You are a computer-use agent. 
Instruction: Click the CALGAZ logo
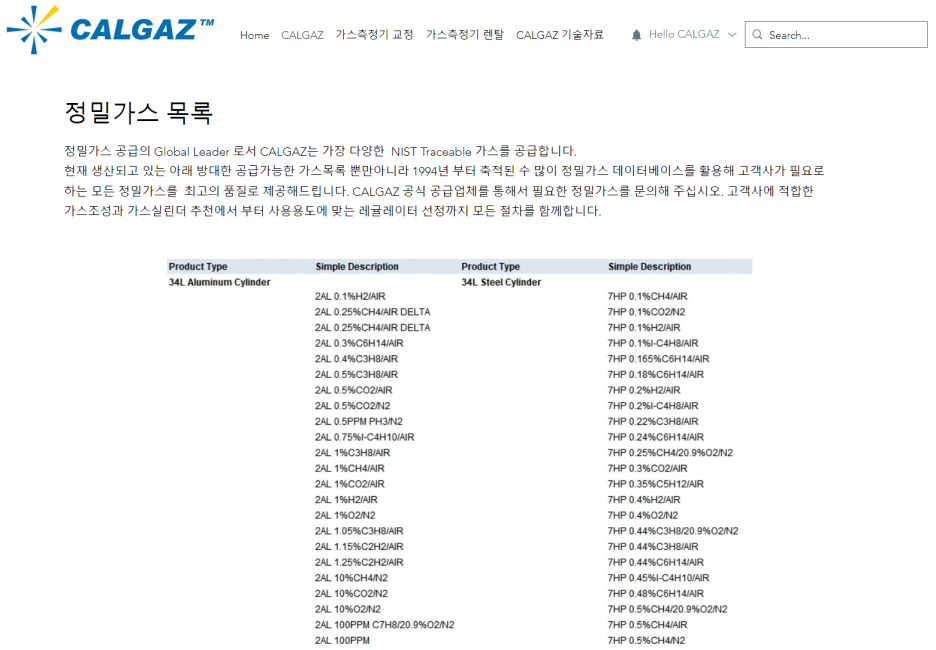(110, 29)
